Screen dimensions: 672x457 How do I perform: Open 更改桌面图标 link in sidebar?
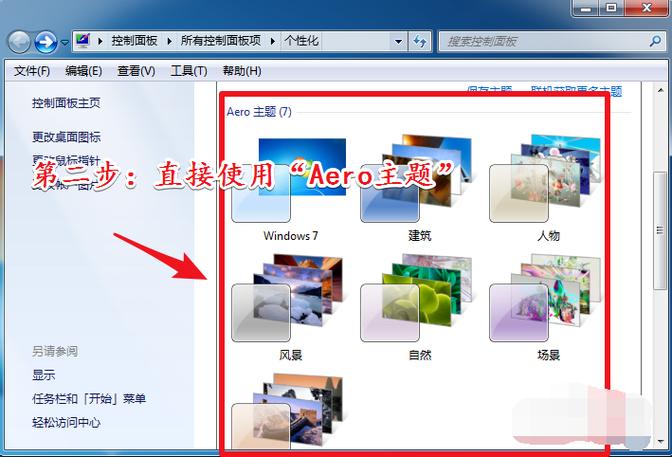(66, 137)
